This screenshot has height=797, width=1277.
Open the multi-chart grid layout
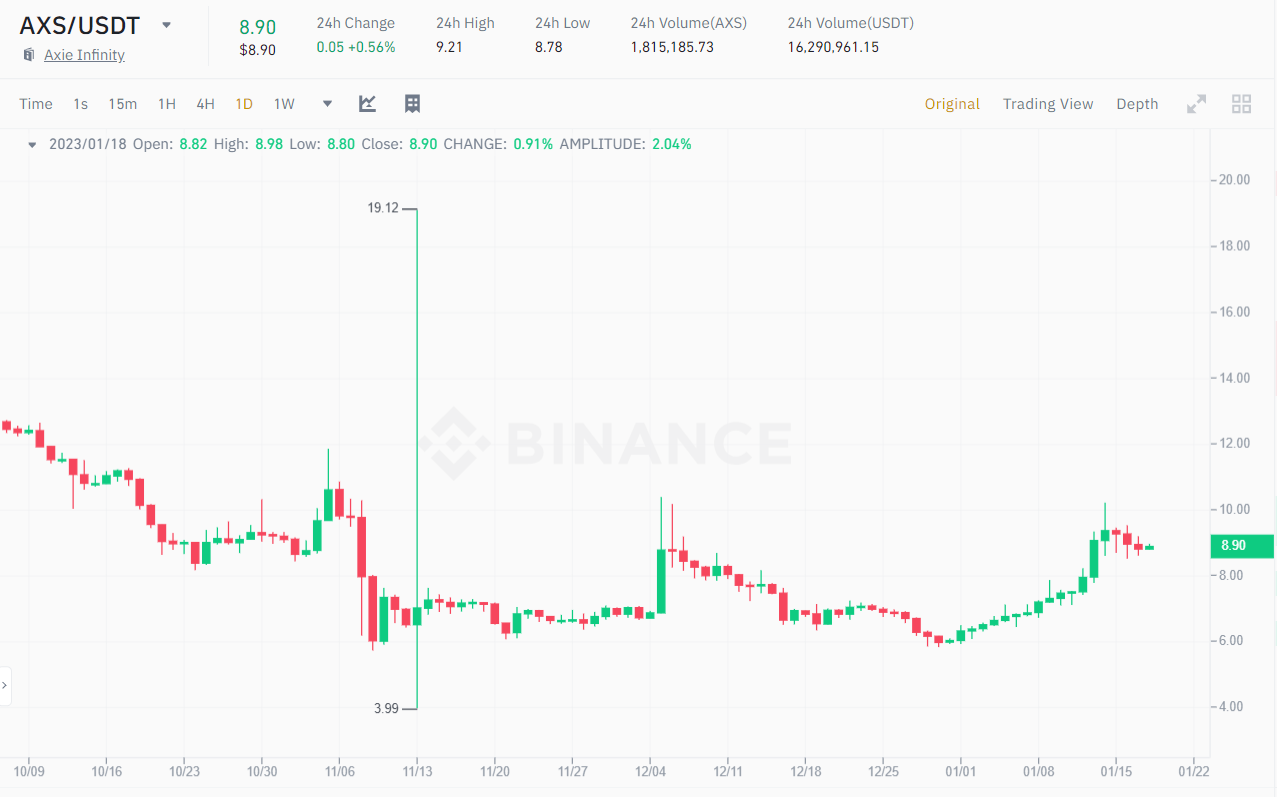[1242, 104]
